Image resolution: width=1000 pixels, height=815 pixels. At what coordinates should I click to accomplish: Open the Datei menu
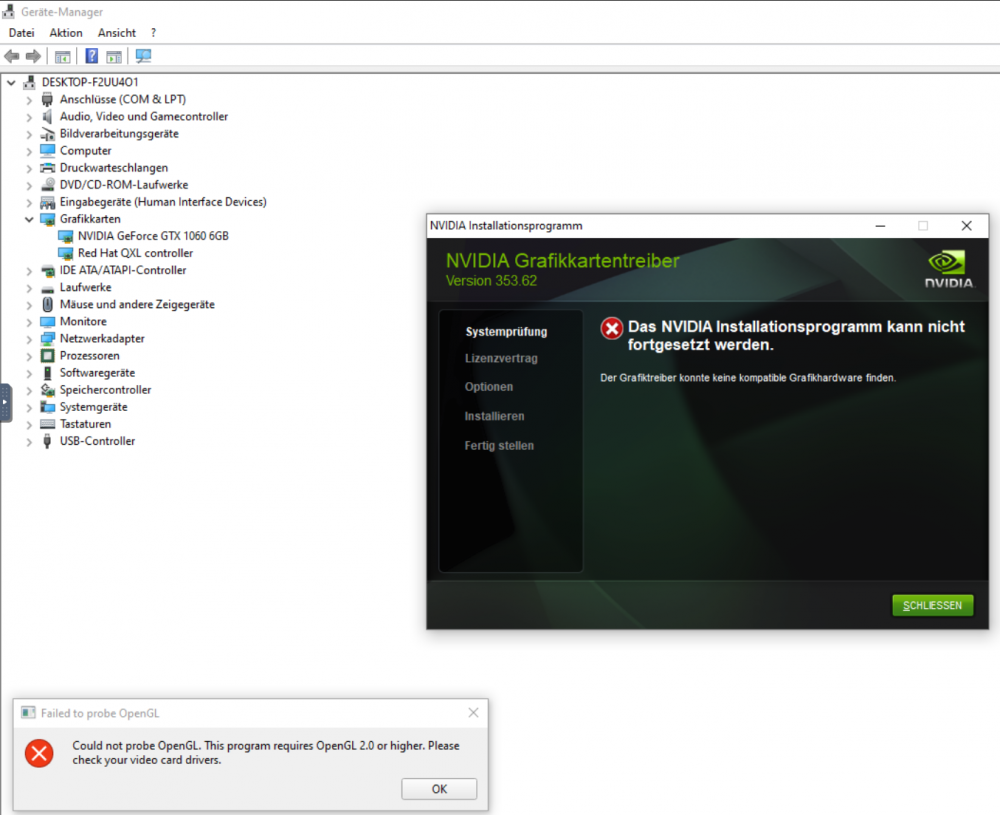point(22,33)
